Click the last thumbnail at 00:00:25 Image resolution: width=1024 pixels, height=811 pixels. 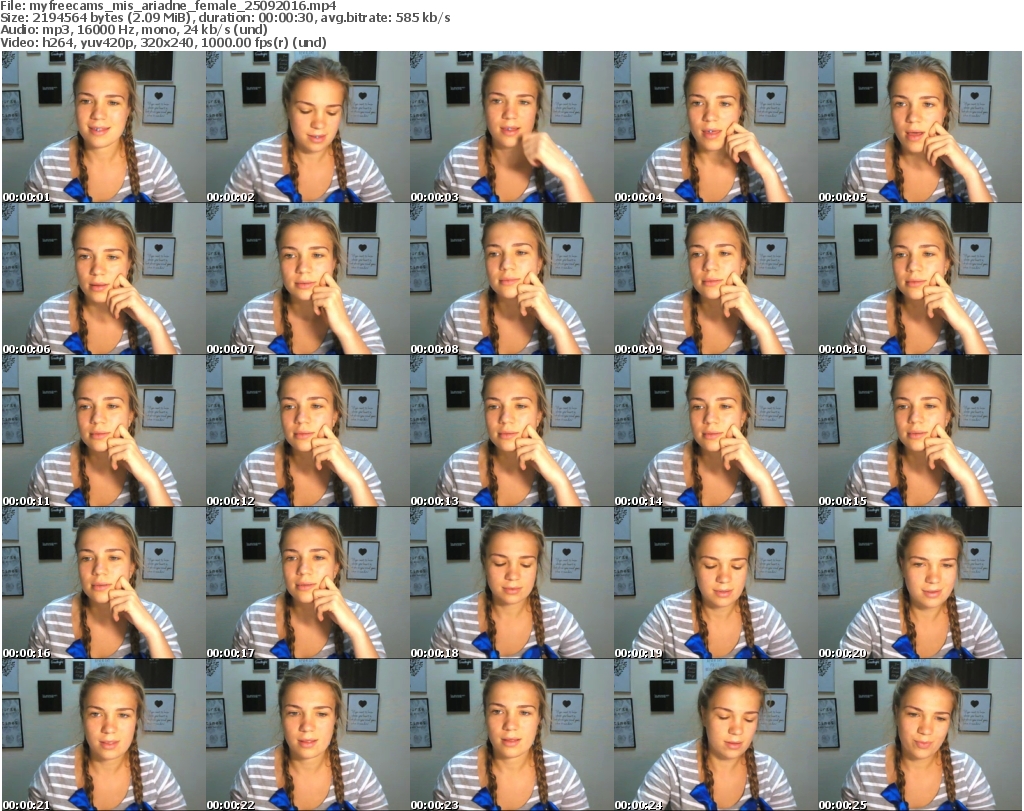(918, 735)
